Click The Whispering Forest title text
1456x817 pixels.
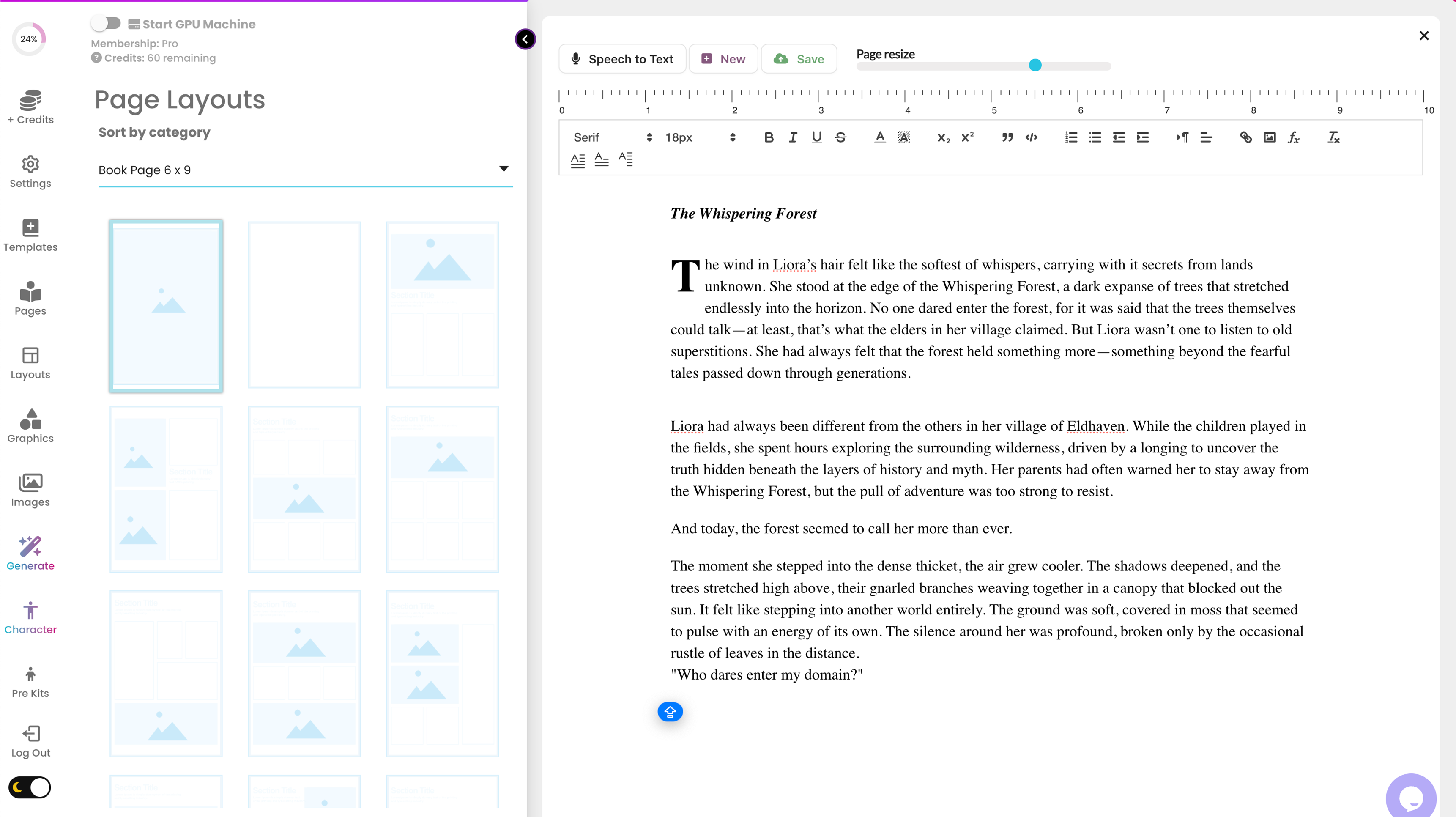[743, 214]
